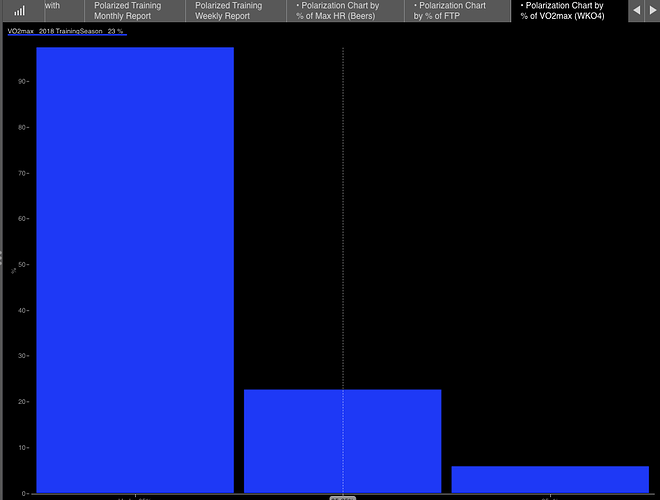
Task: Click the VO2max 2018 TrainingSeason legend label
Action: point(67,32)
